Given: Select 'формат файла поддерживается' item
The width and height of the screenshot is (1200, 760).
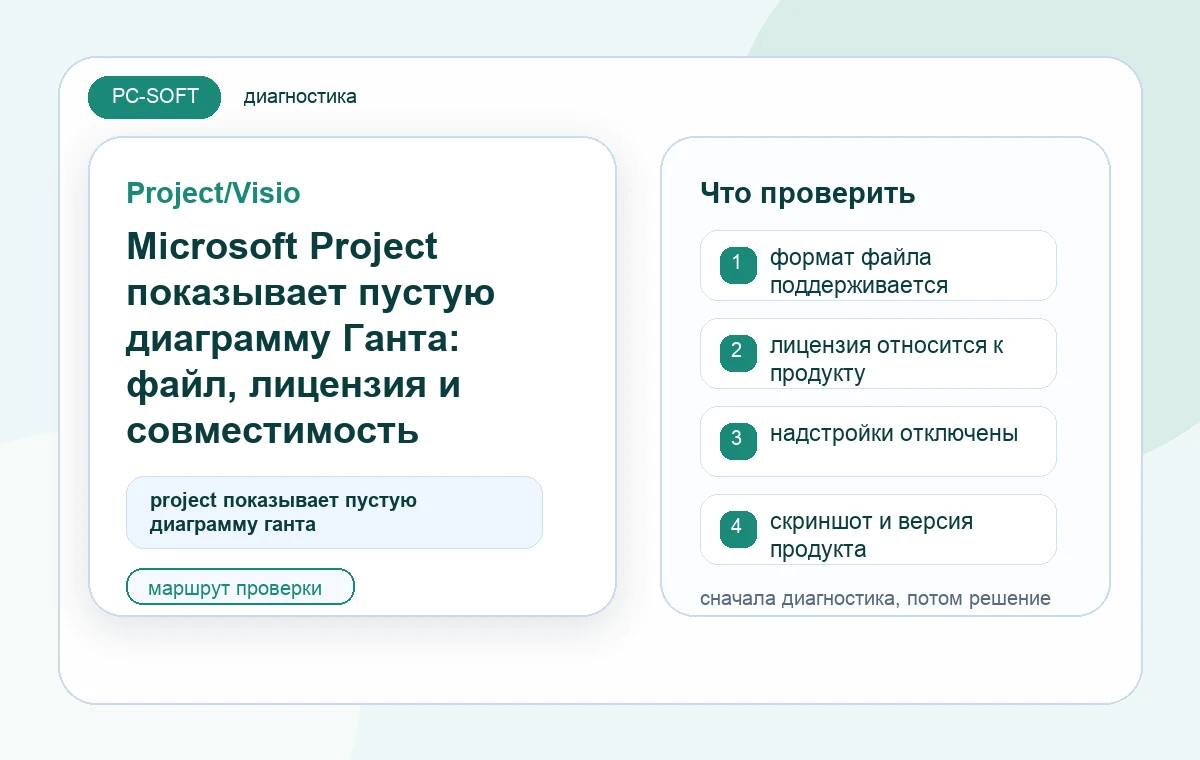Looking at the screenshot, I should pyautogui.click(x=878, y=265).
